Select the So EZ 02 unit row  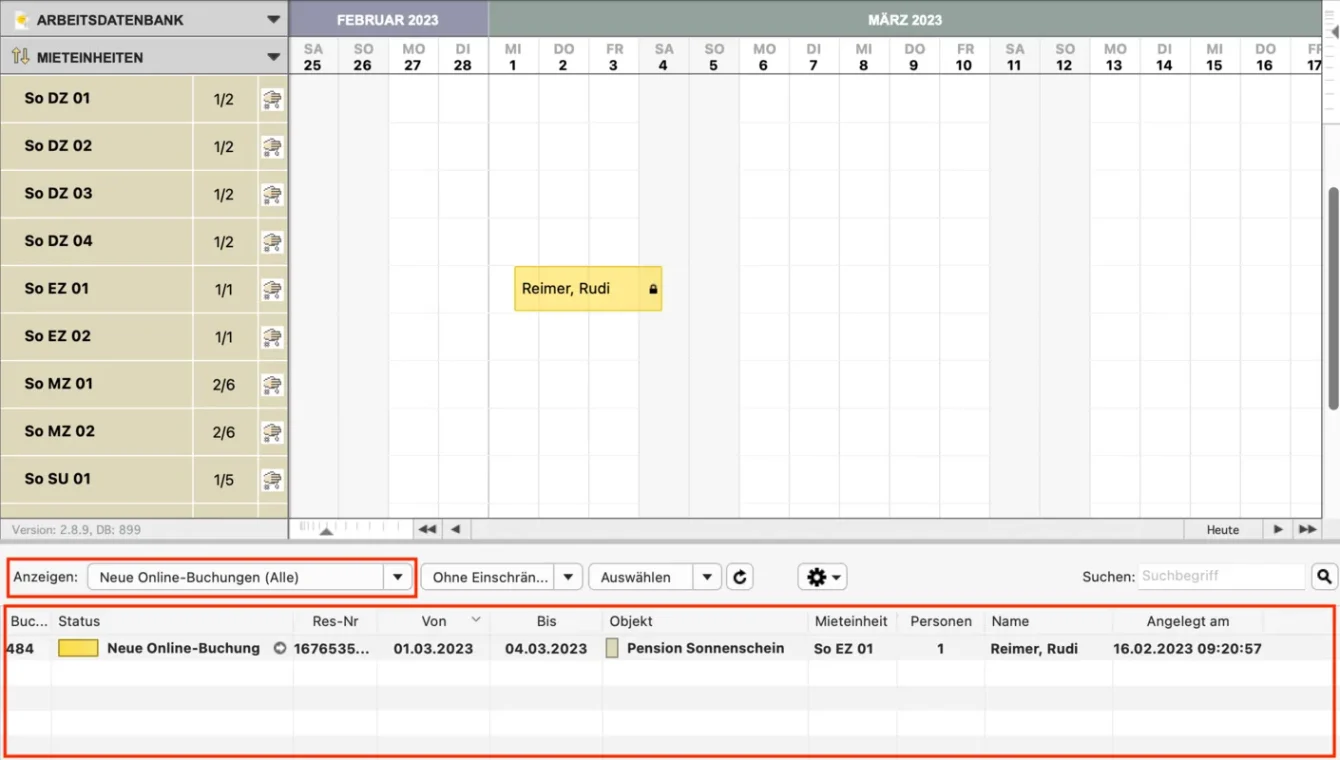(x=144, y=337)
